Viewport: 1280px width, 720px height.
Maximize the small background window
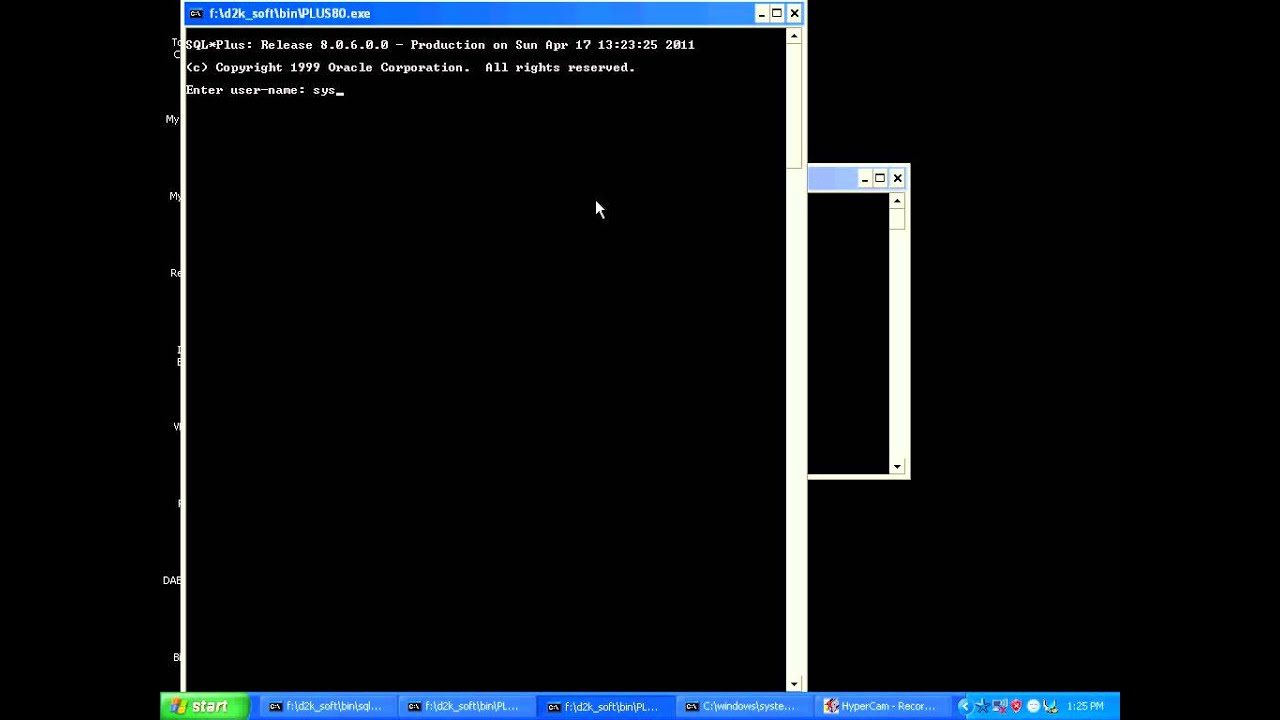click(x=880, y=178)
